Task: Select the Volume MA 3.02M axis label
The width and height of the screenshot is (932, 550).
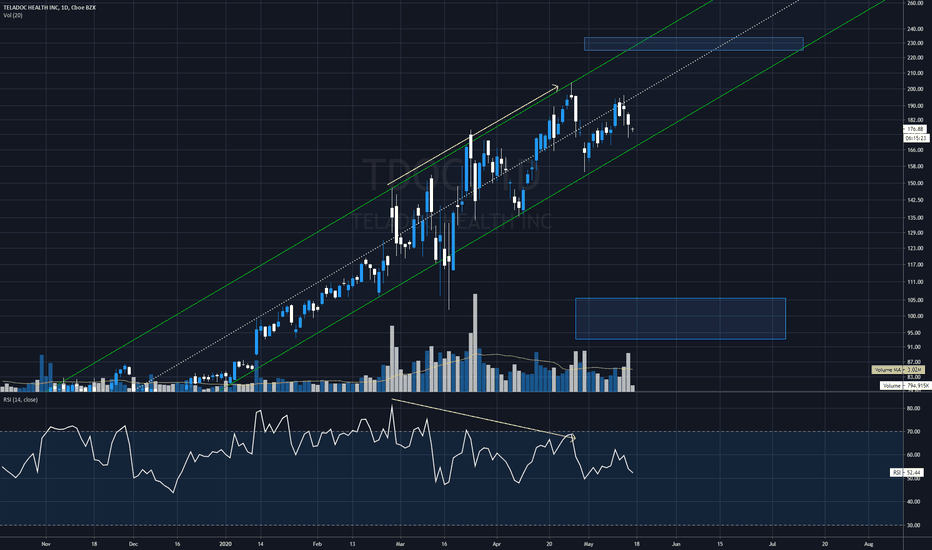Action: click(x=898, y=370)
